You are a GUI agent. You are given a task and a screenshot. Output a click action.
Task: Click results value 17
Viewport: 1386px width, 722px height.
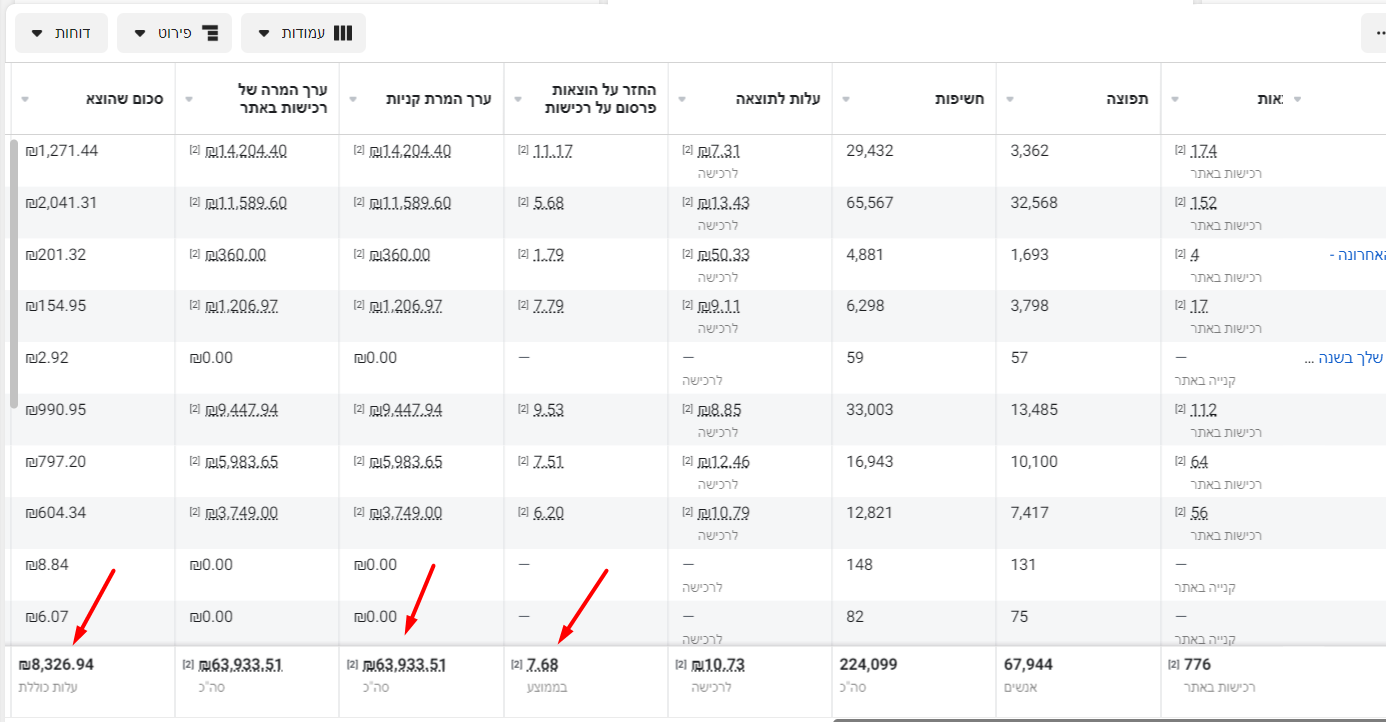click(x=1200, y=305)
